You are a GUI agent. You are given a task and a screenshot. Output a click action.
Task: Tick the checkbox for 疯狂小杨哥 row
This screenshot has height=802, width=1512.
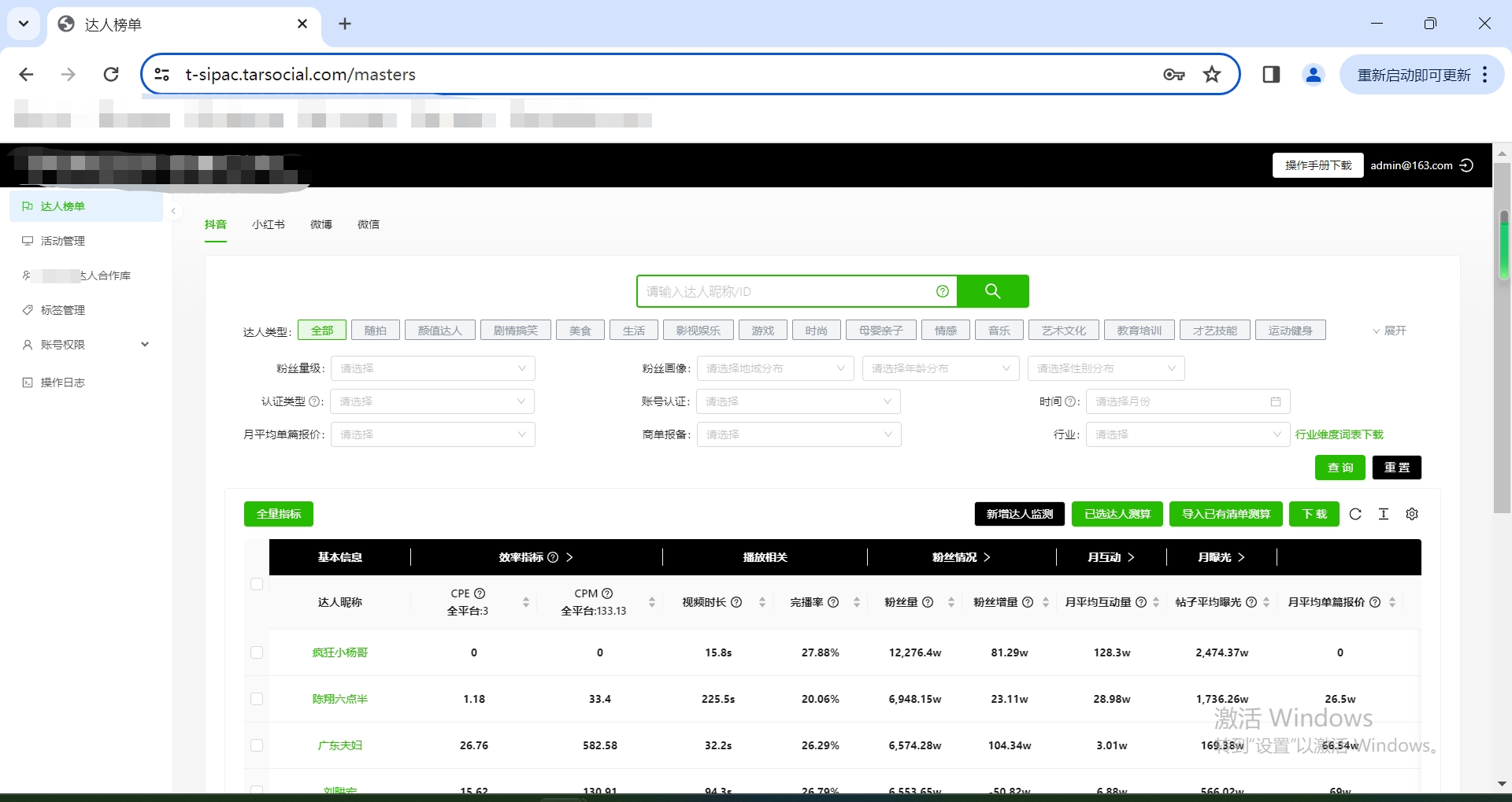[x=257, y=652]
